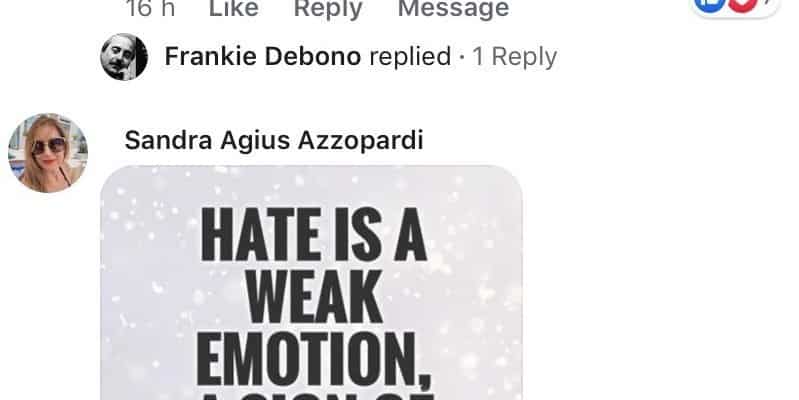This screenshot has width=799, height=400.
Task: Open the hate quote image attachment
Action: 311,283
